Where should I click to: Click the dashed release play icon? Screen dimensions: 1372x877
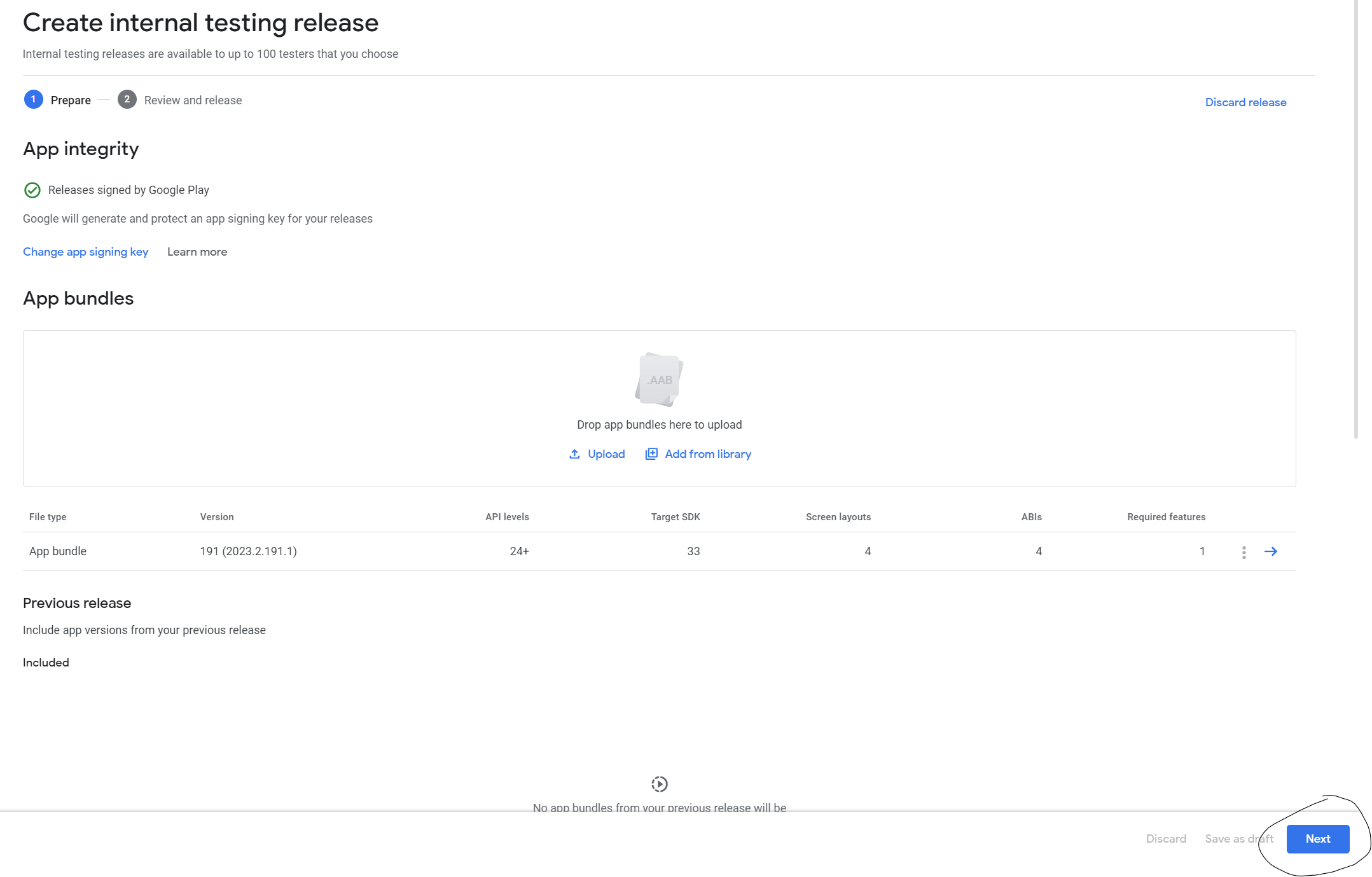click(x=659, y=784)
